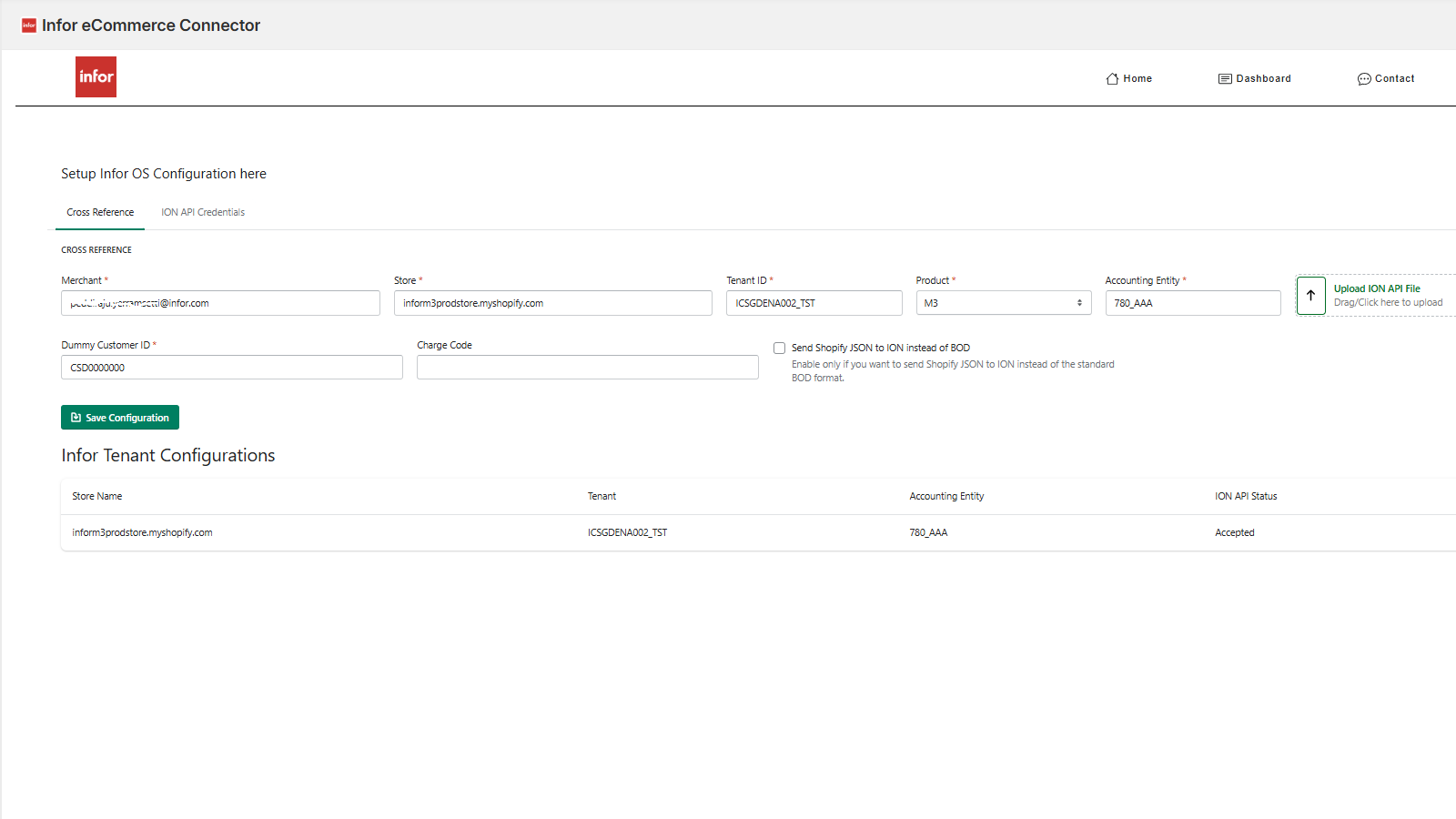
Task: Click the upload arrow icon for the ION API file
Action: tap(1311, 296)
